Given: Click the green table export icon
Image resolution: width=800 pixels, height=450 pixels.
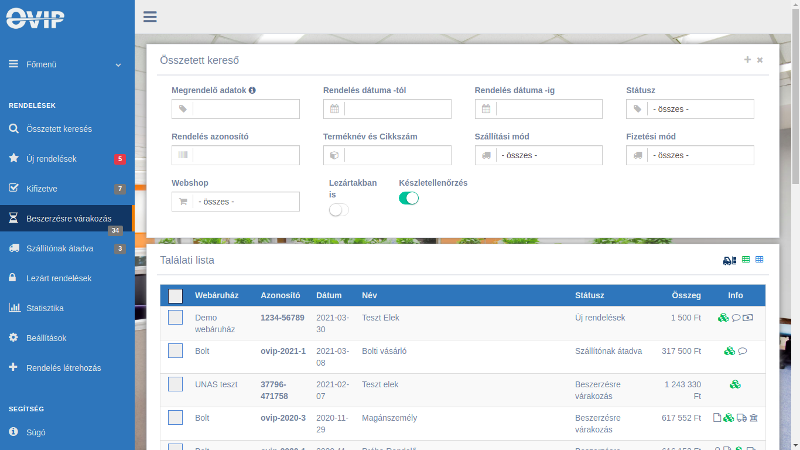Looking at the screenshot, I should pyautogui.click(x=746, y=260).
